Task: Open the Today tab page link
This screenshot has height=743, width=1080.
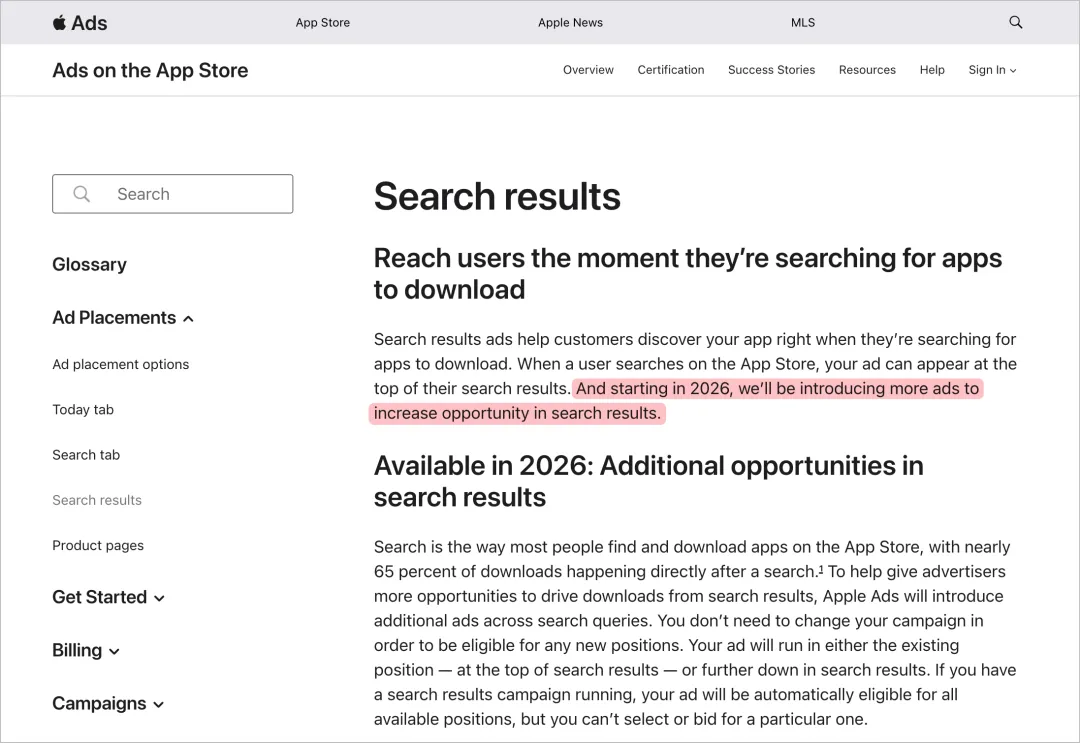Action: (83, 410)
